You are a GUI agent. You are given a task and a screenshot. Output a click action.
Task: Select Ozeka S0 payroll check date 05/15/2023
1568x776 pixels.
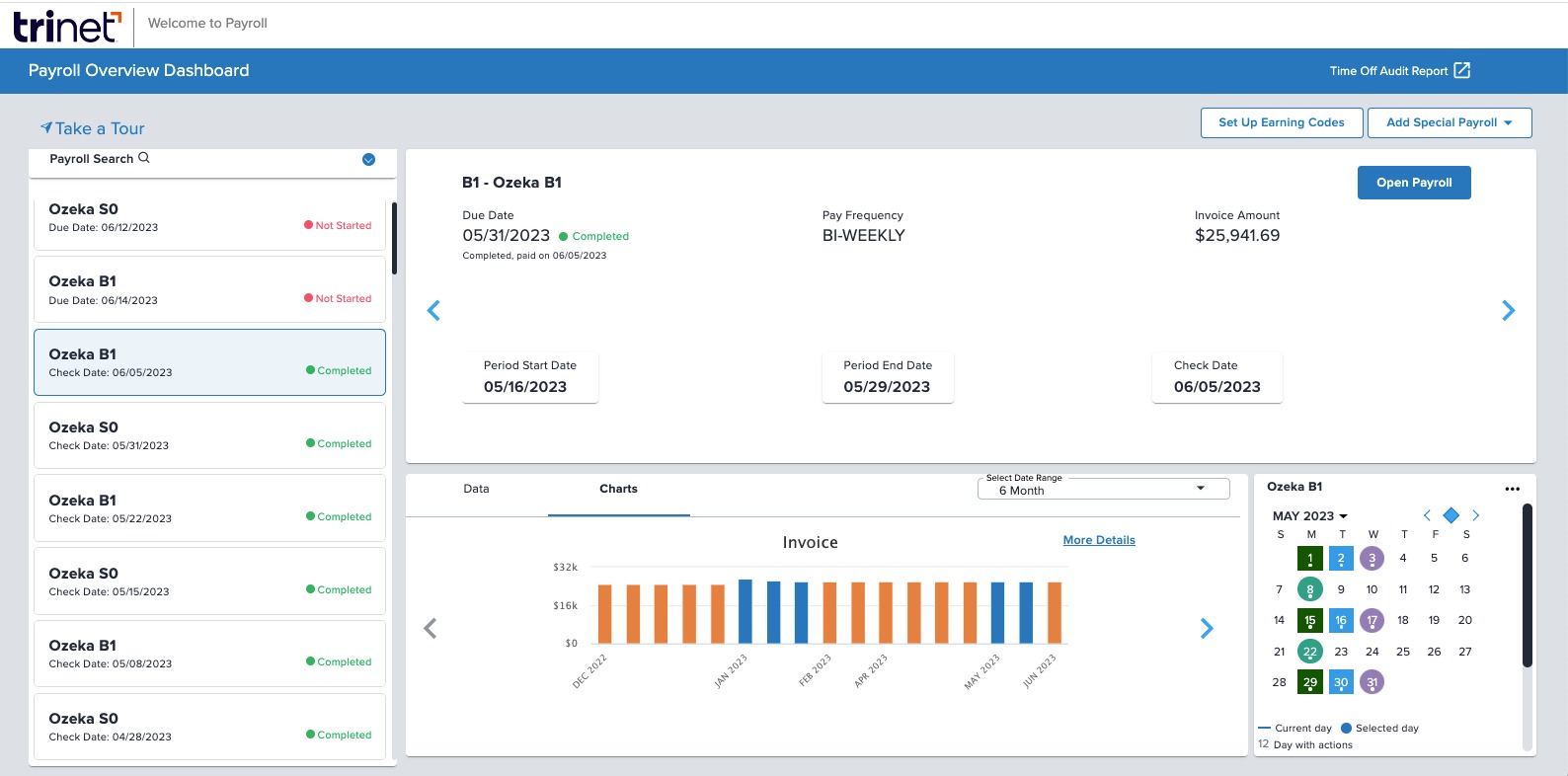(x=209, y=582)
